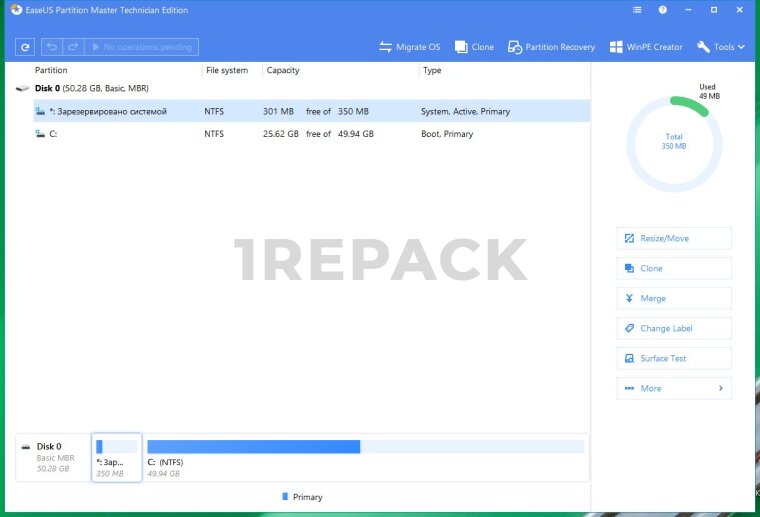
Task: Run Surface Test from the side panel
Action: (x=674, y=358)
